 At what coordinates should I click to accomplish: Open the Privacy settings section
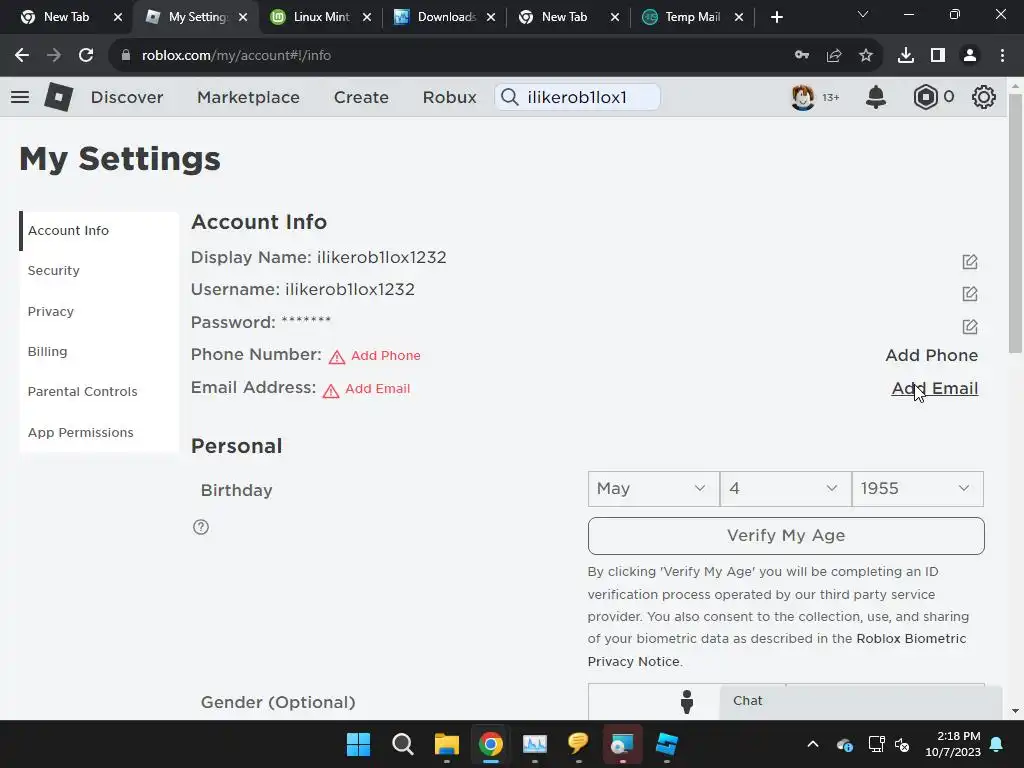point(99,312)
